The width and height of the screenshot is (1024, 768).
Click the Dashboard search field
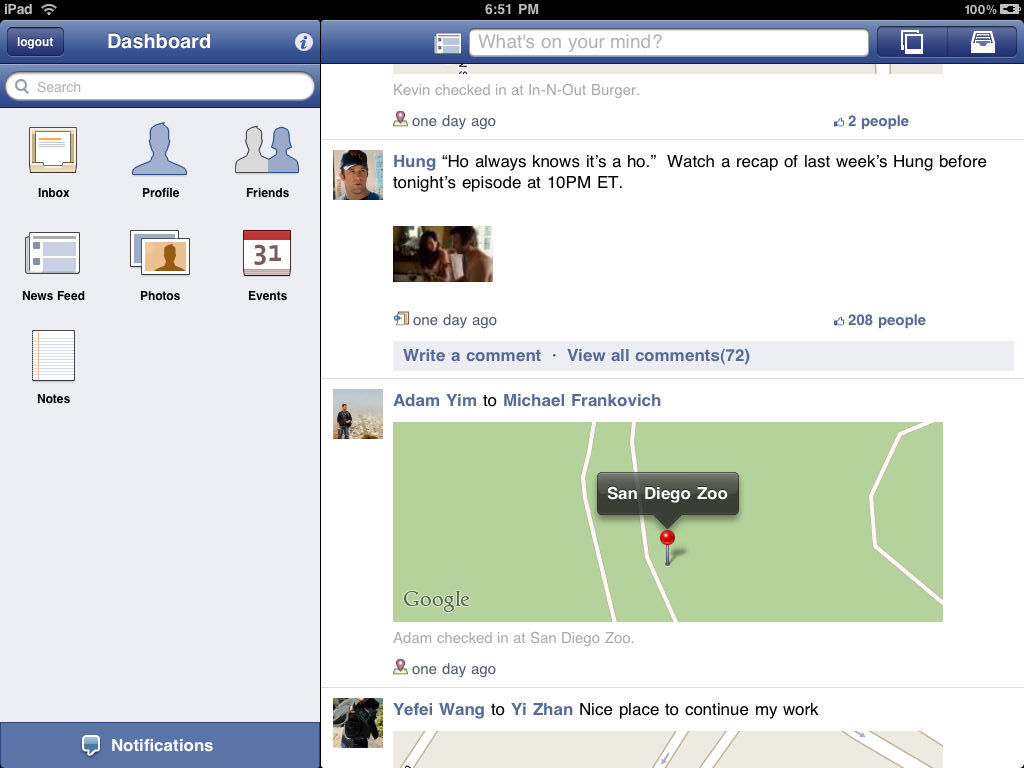point(160,87)
